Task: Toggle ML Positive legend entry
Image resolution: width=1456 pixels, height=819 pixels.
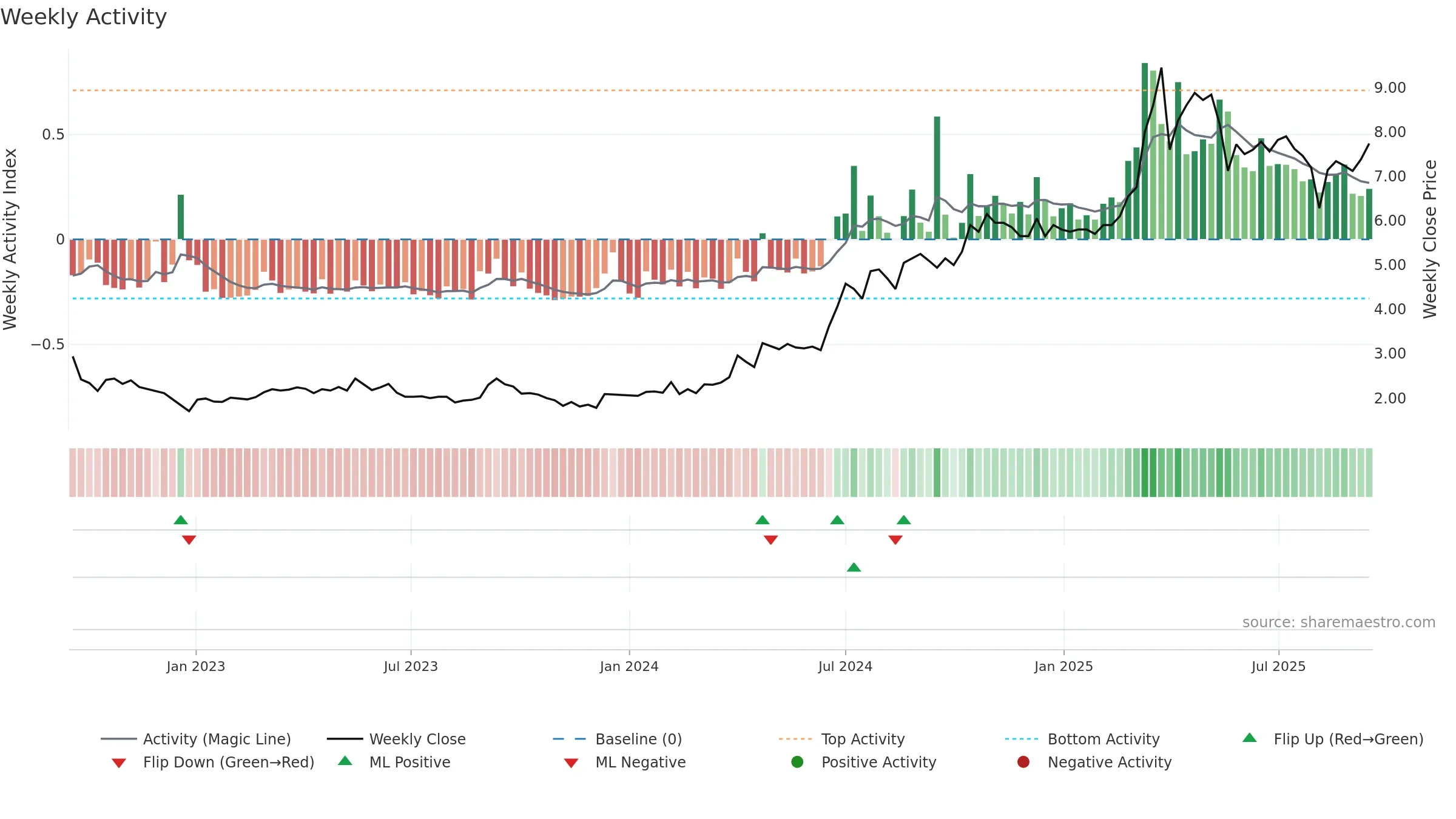Action: pyautogui.click(x=394, y=762)
